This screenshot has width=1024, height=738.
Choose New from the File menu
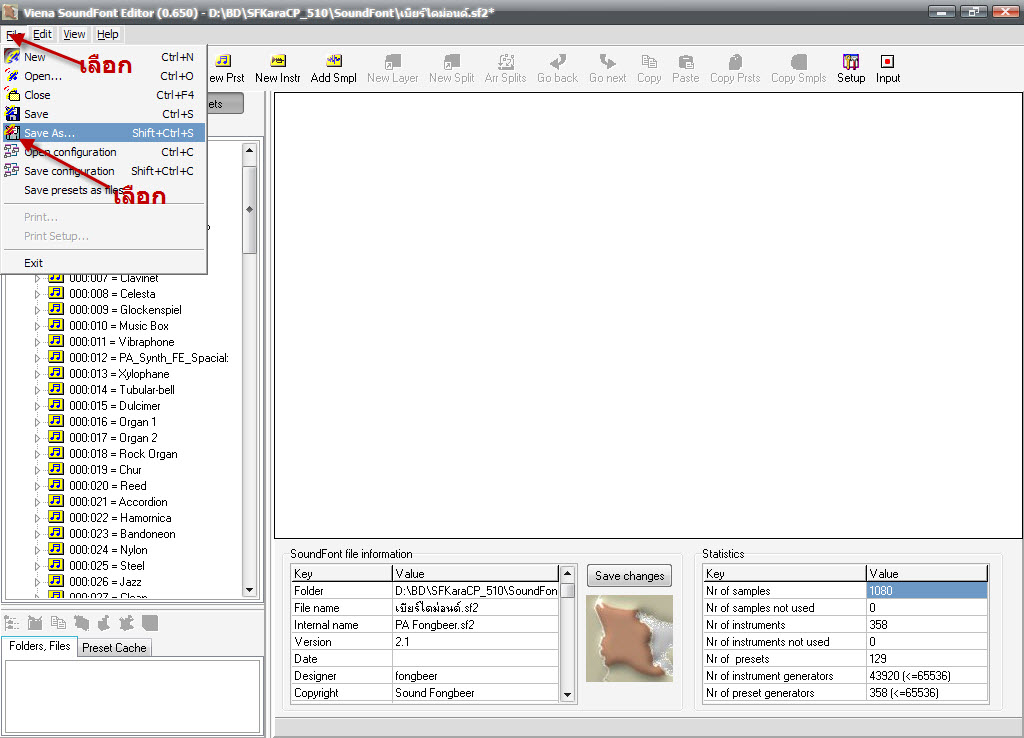(104, 57)
